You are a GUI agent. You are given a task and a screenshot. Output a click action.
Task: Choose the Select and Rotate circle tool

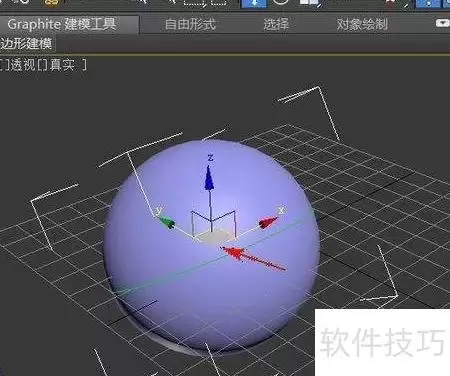click(x=281, y=2)
